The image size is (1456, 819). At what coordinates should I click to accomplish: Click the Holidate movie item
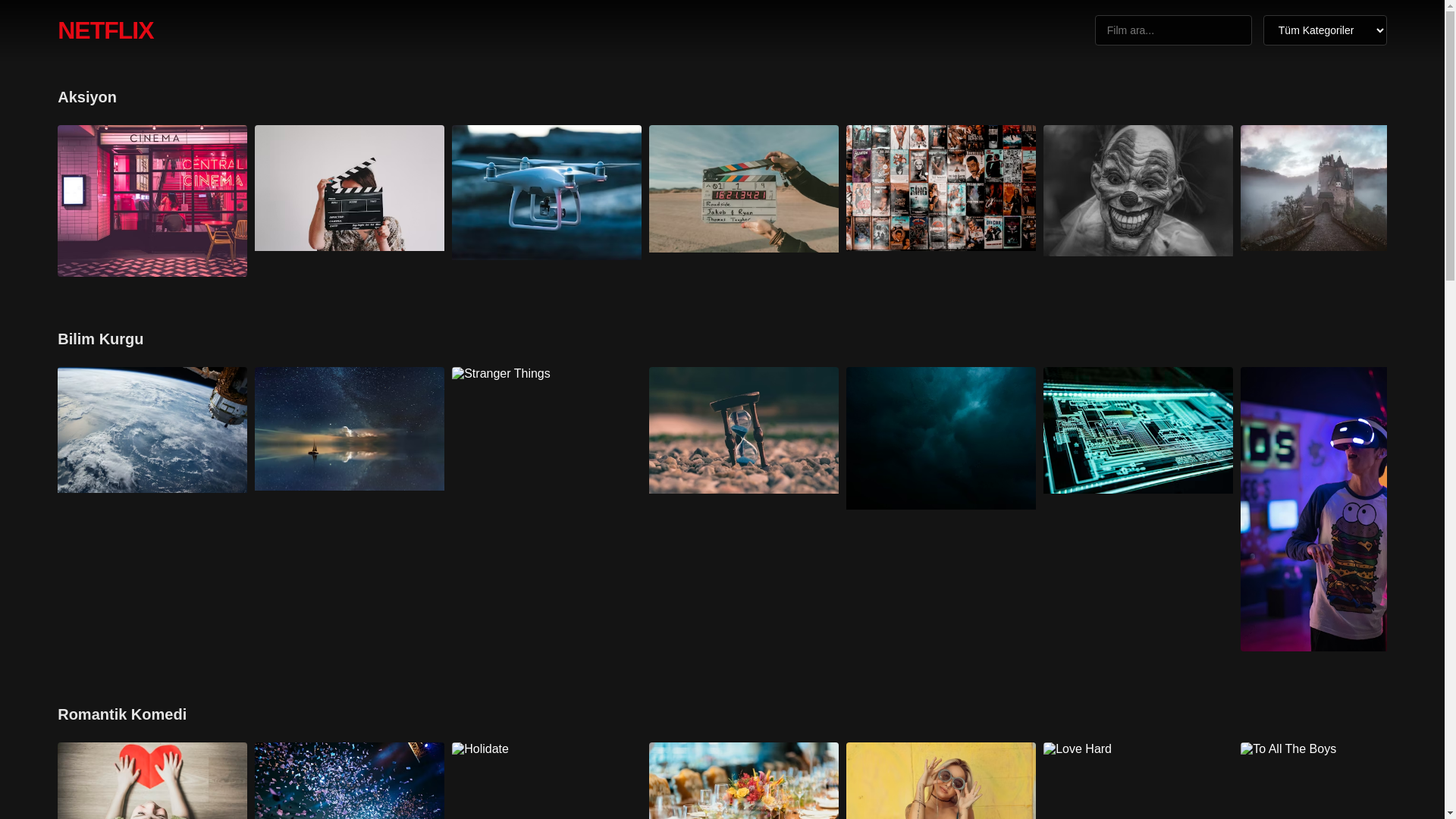[481, 749]
